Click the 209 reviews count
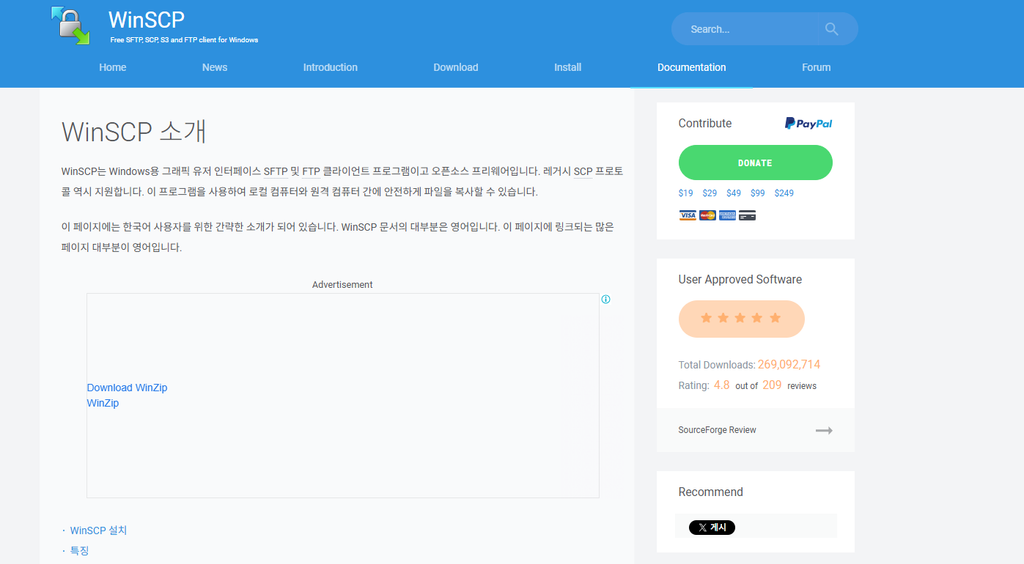This screenshot has height=564, width=1024. pos(772,385)
